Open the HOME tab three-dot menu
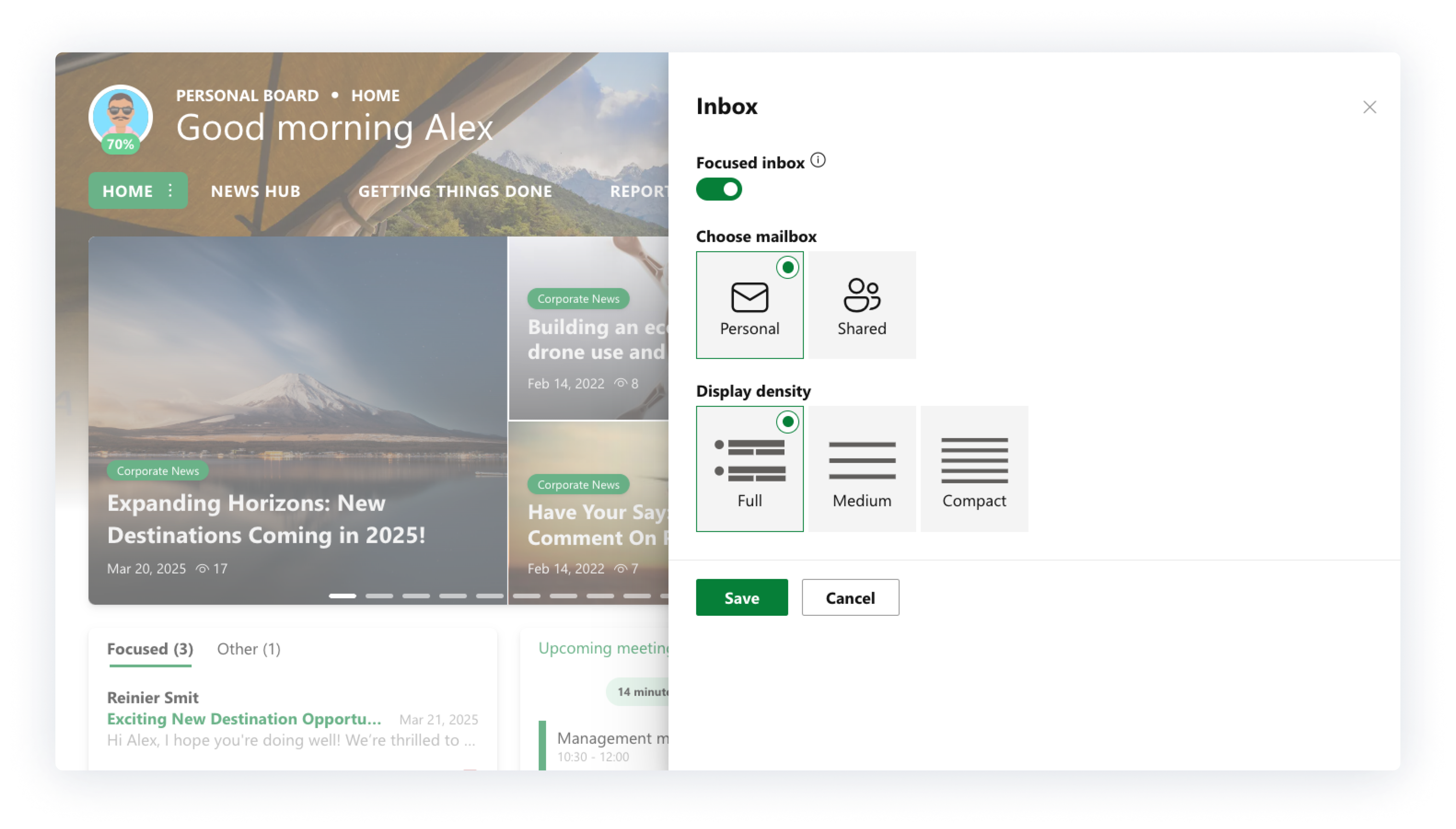The image size is (1456, 829). (x=170, y=190)
